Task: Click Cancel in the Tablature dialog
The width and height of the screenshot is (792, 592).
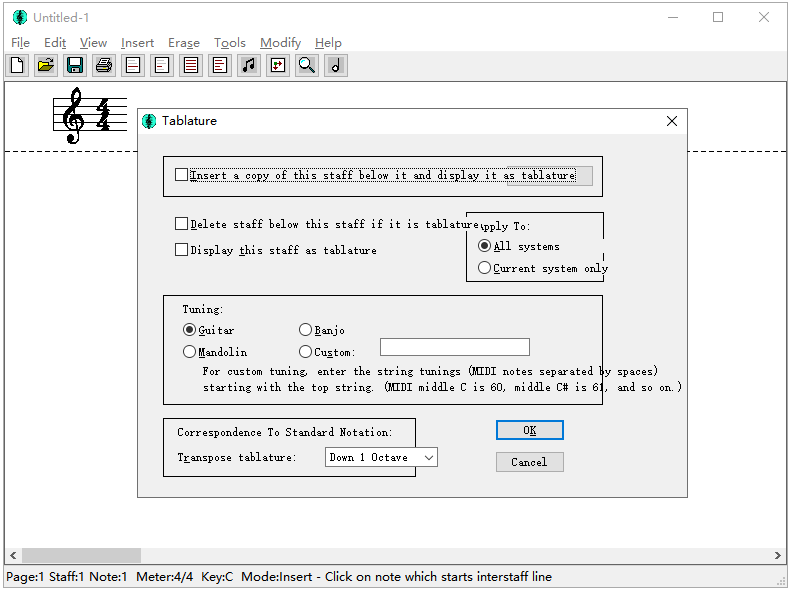Action: pos(529,462)
